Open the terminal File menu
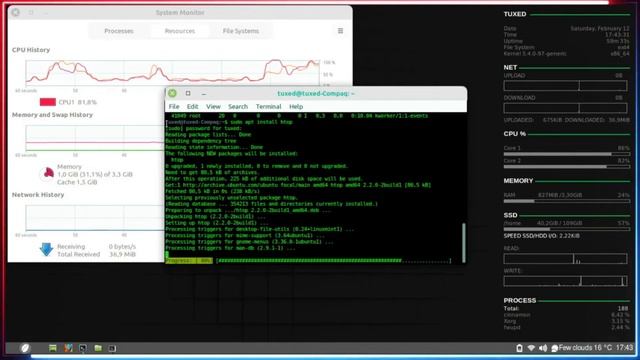 pos(174,107)
